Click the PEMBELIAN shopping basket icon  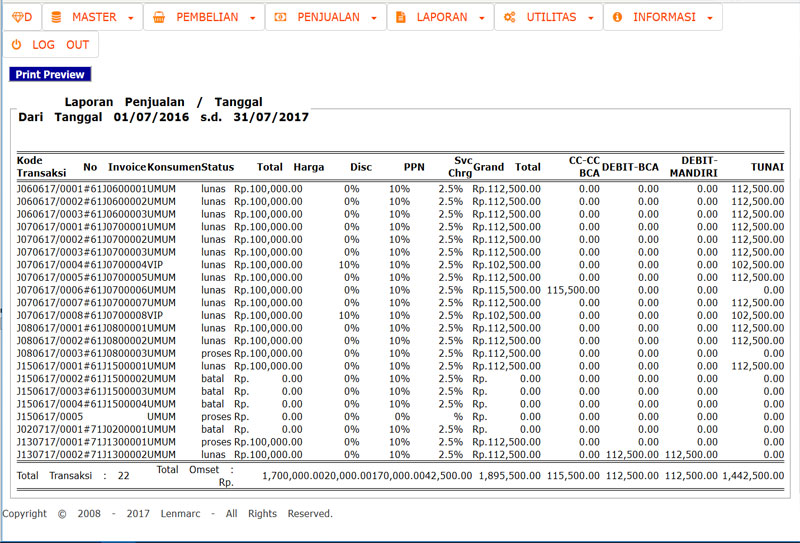159,17
